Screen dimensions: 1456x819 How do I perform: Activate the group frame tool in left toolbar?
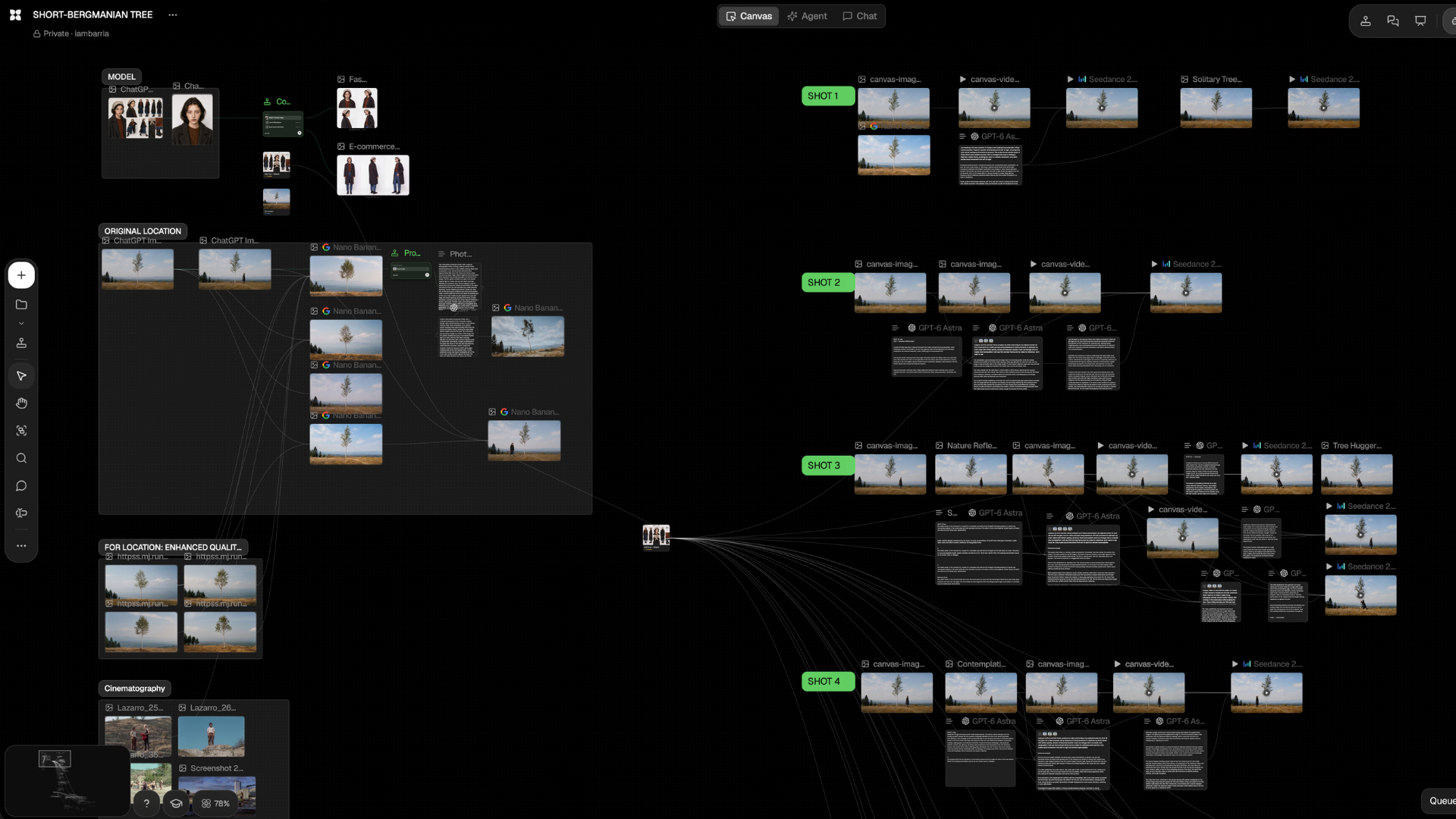[x=21, y=431]
